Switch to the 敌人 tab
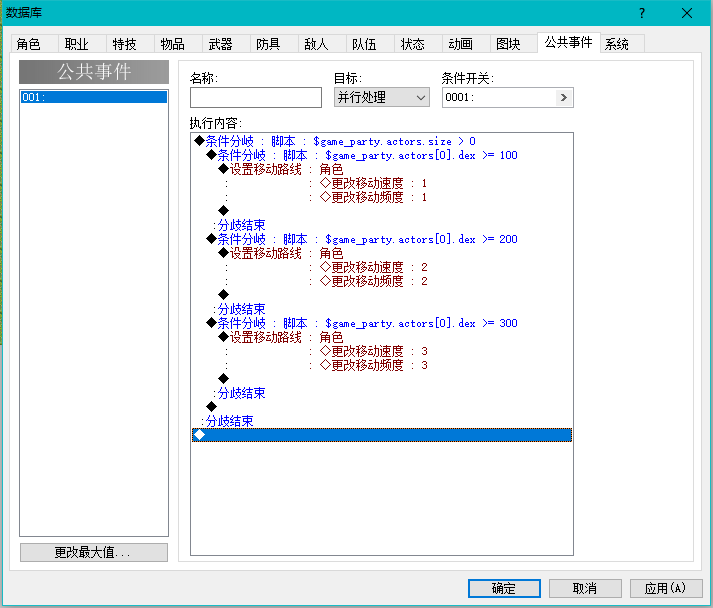The image size is (713, 608). coord(322,44)
